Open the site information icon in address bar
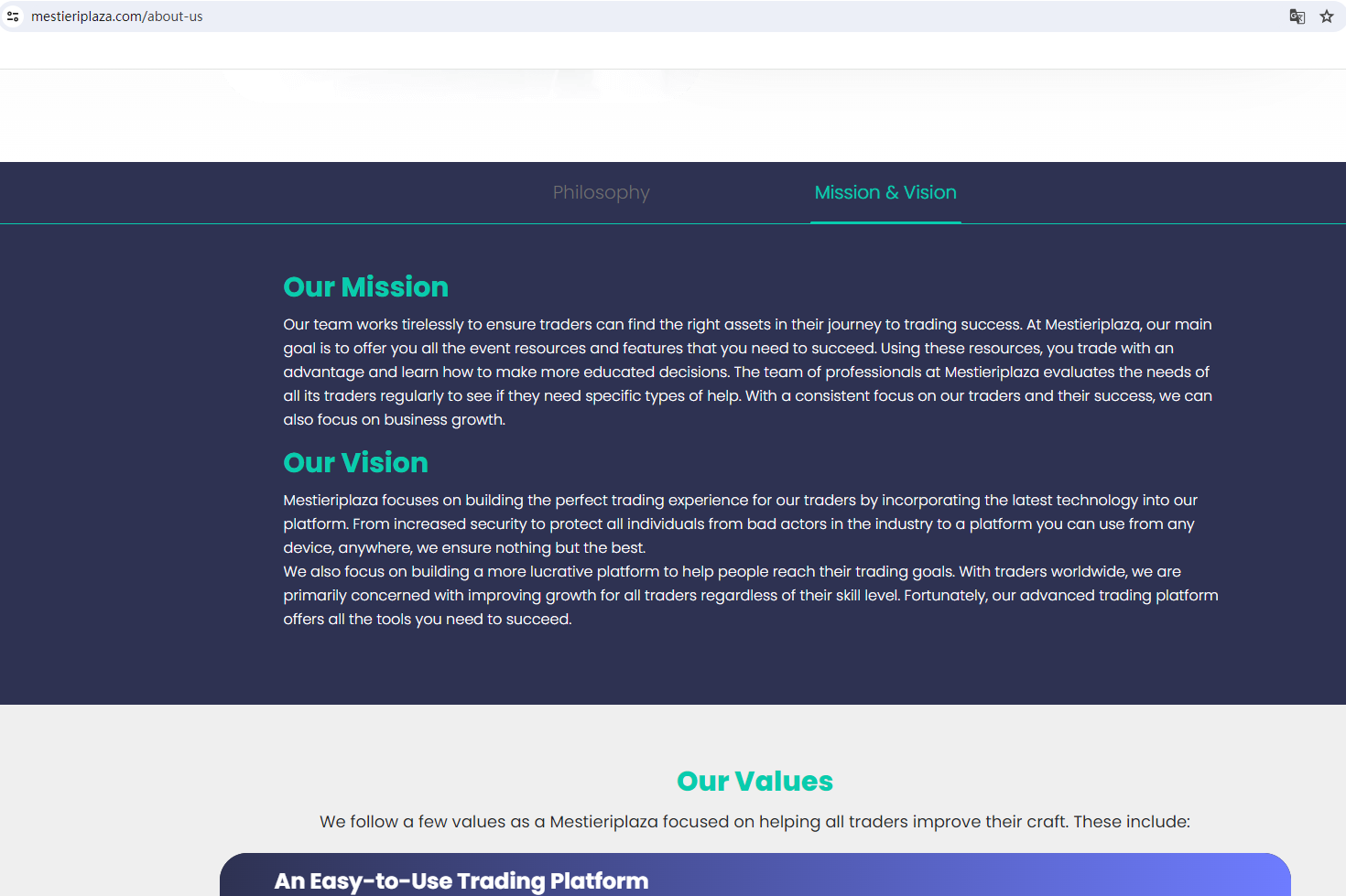Viewport: 1346px width, 896px height. (13, 16)
